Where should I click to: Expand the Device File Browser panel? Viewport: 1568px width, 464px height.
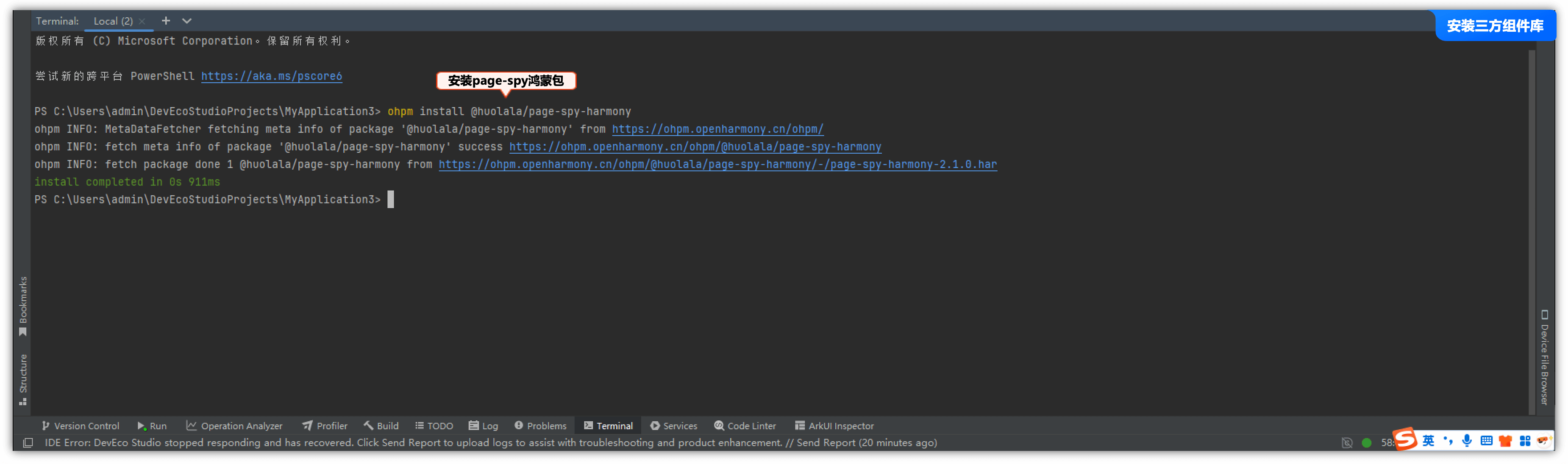(1544, 358)
